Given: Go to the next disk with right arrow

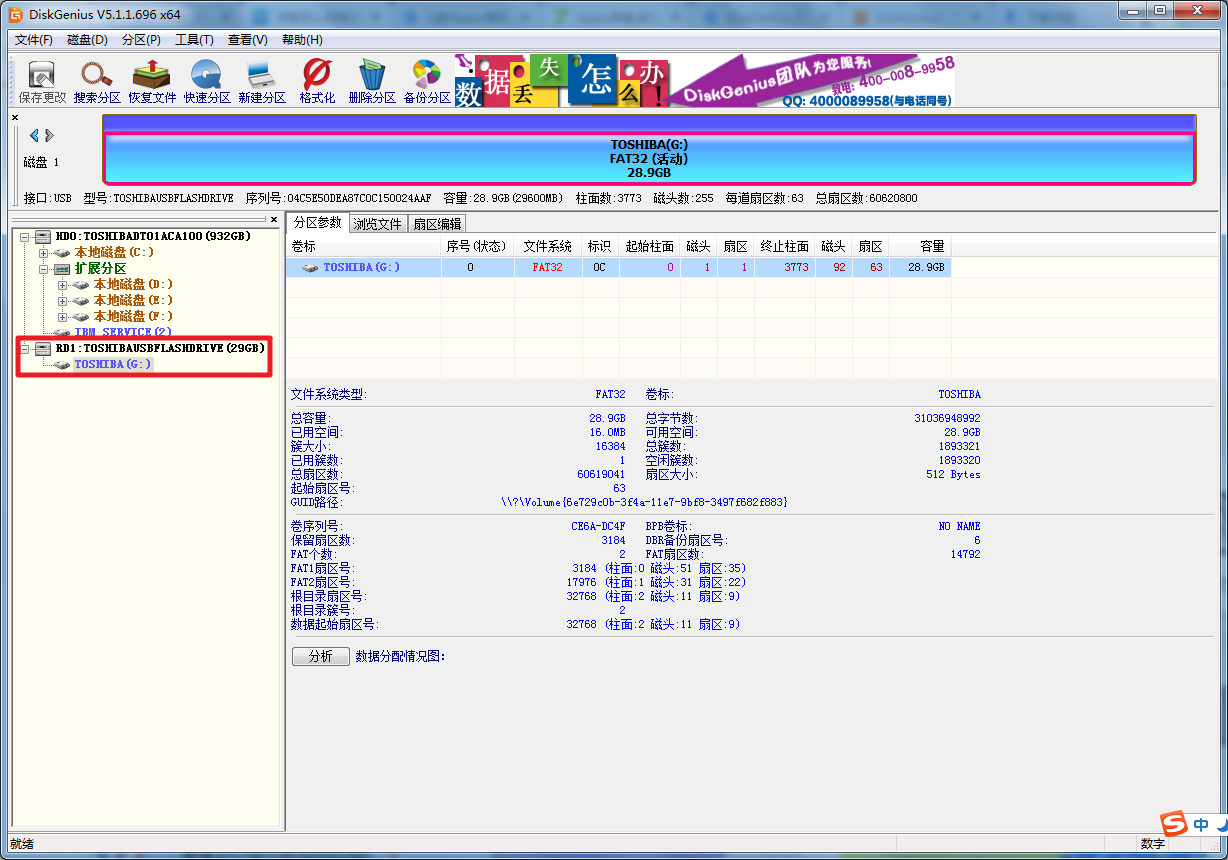Looking at the screenshot, I should pyautogui.click(x=49, y=135).
